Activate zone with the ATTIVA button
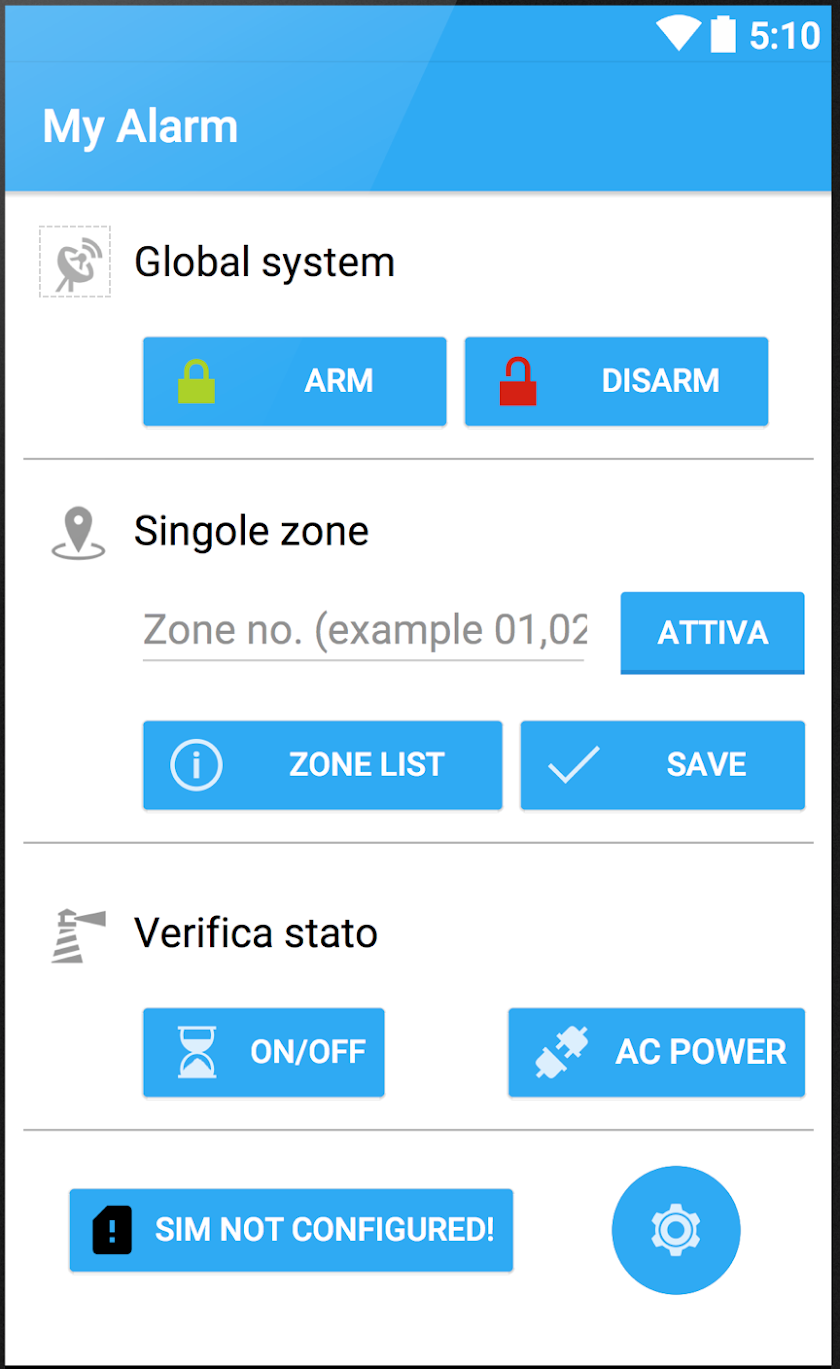This screenshot has width=840, height=1369. tap(713, 632)
